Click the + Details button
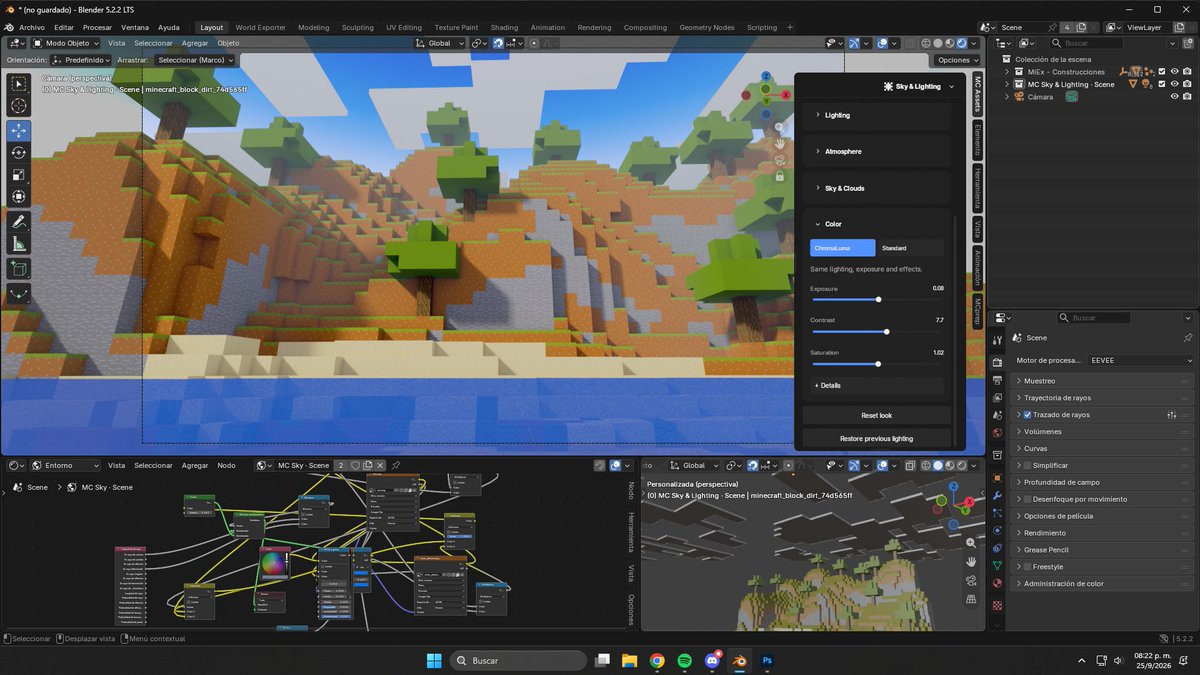 tap(876, 385)
